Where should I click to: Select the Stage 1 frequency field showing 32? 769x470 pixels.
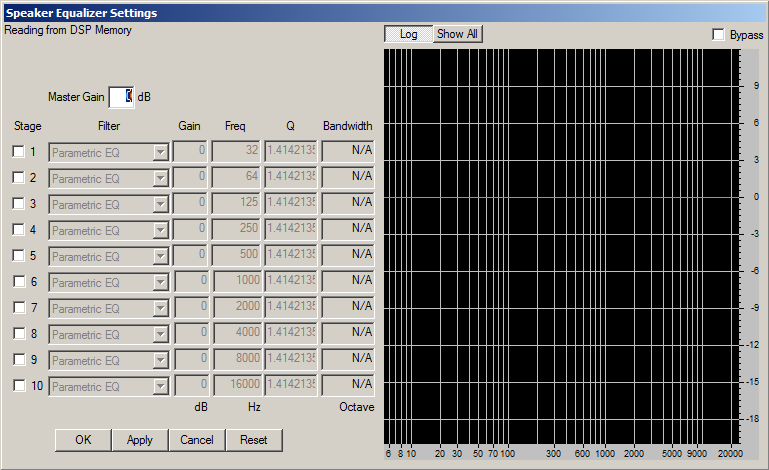coord(236,152)
